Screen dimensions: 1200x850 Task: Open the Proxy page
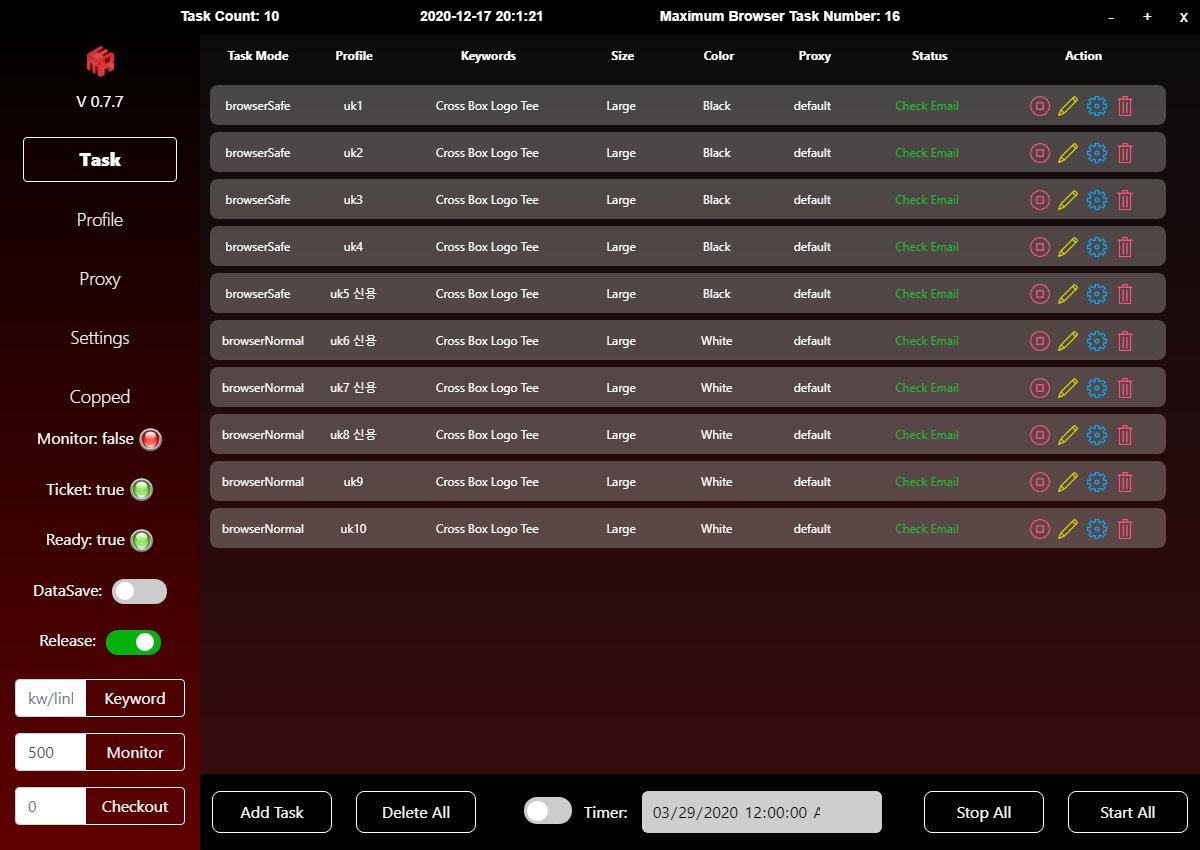(100, 279)
